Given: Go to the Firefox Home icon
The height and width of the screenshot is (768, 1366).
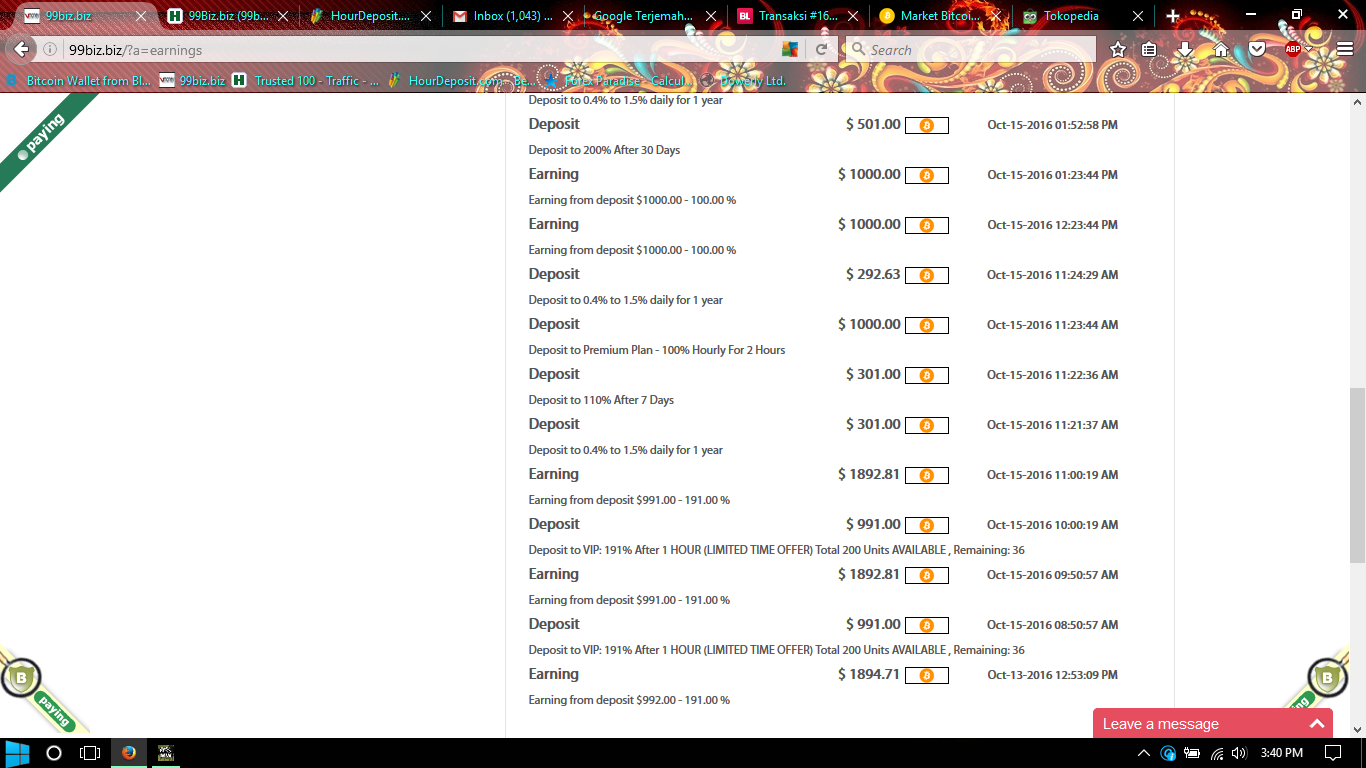Looking at the screenshot, I should coord(1221,49).
